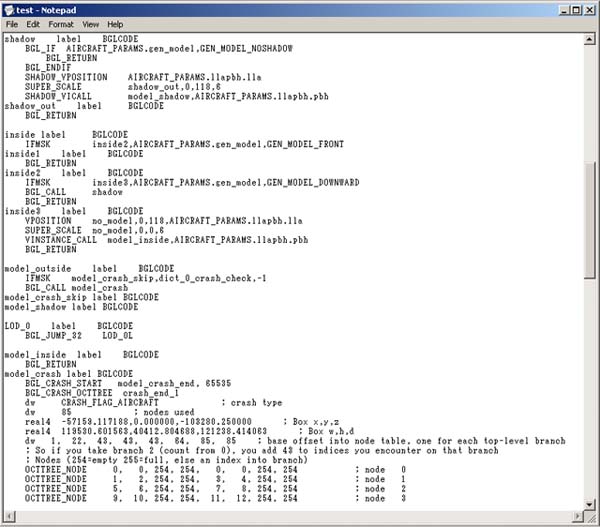Image resolution: width=600 pixels, height=527 pixels.
Task: Click the vertical scrollbar up arrow
Action: pyautogui.click(x=589, y=39)
